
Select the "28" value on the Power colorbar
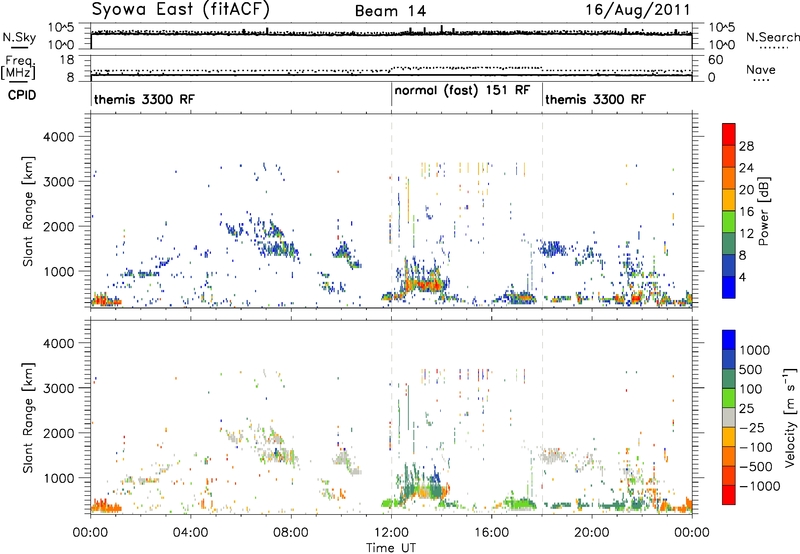click(x=746, y=146)
